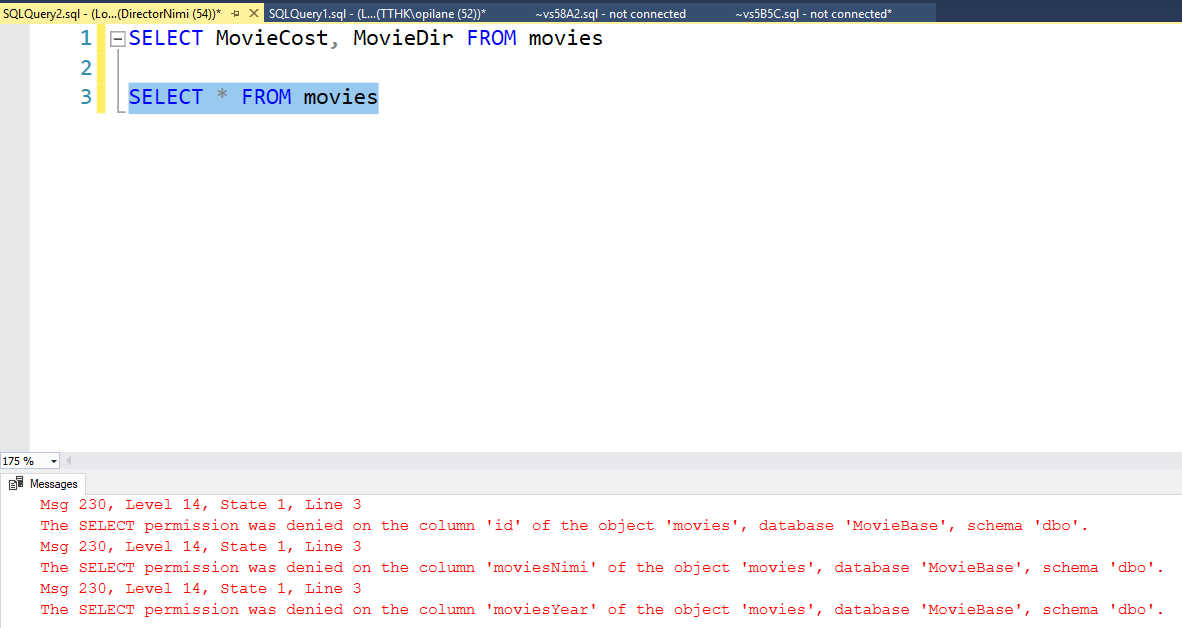Screen dimensions: 1182x628
Task: Click the highlighted SELECT * FROM movies line
Action: (x=253, y=97)
